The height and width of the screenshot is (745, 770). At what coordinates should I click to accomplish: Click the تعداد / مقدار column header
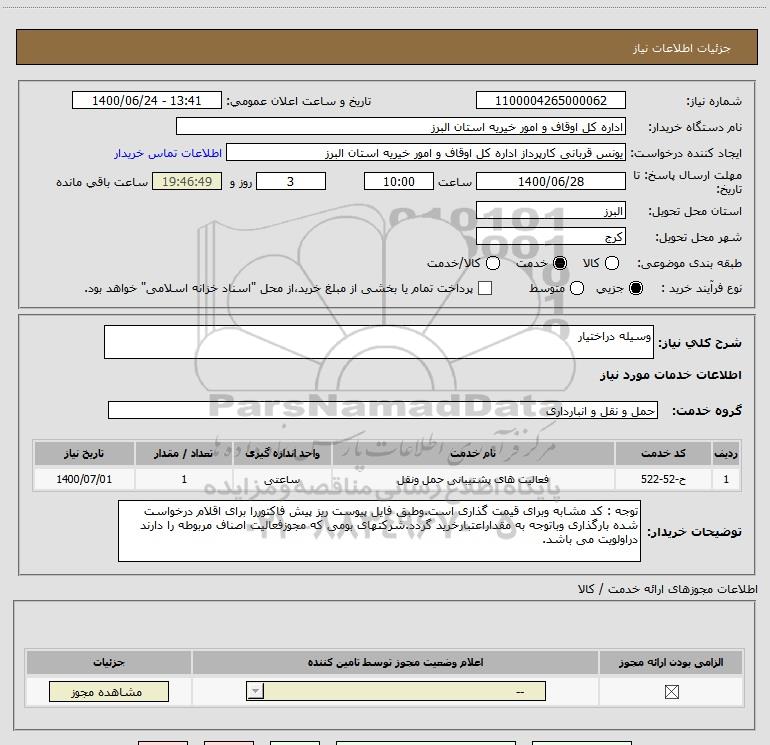coord(184,453)
